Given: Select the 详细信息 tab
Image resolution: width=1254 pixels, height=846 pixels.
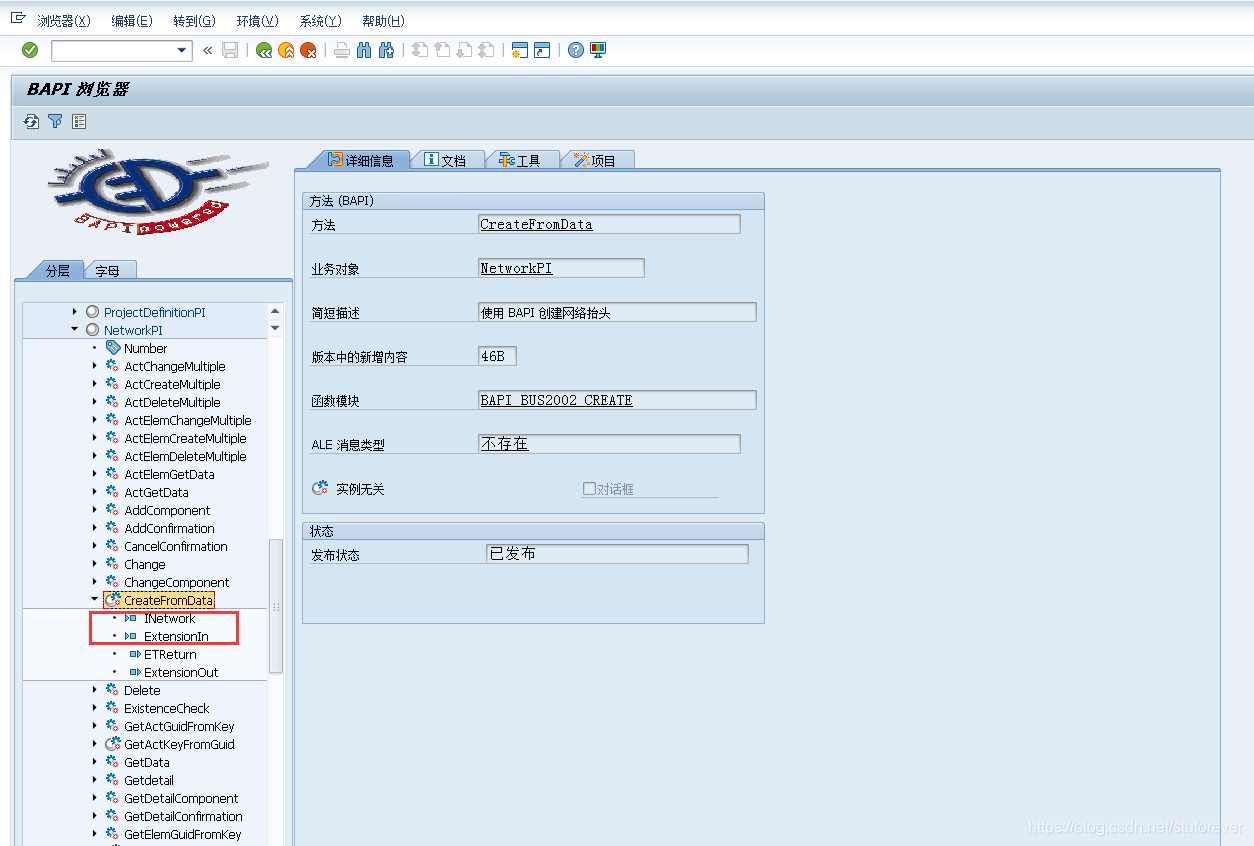Looking at the screenshot, I should point(360,160).
